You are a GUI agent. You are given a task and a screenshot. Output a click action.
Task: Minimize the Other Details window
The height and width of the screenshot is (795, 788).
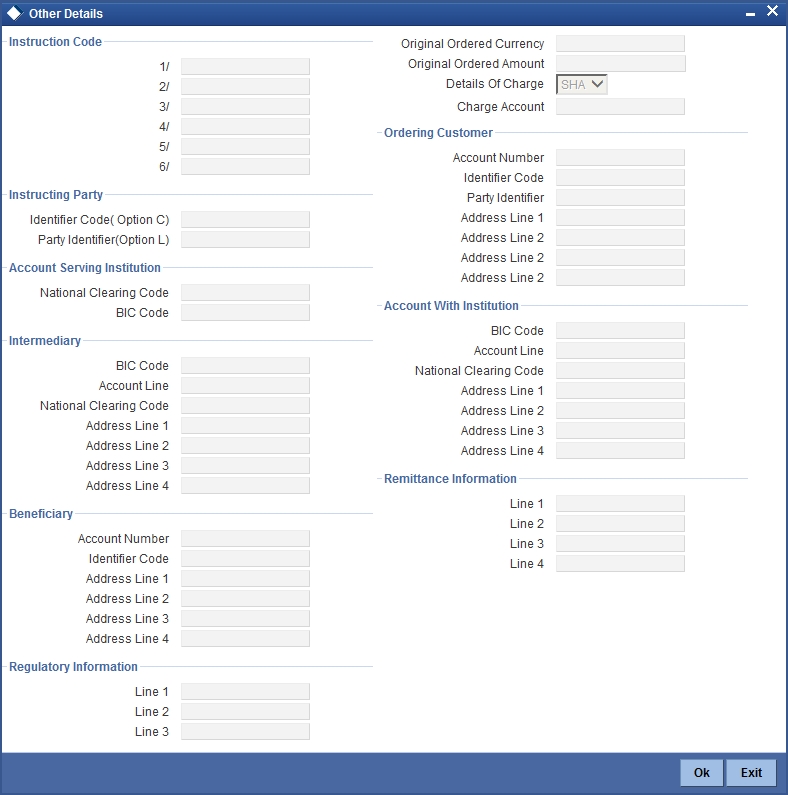[750, 15]
